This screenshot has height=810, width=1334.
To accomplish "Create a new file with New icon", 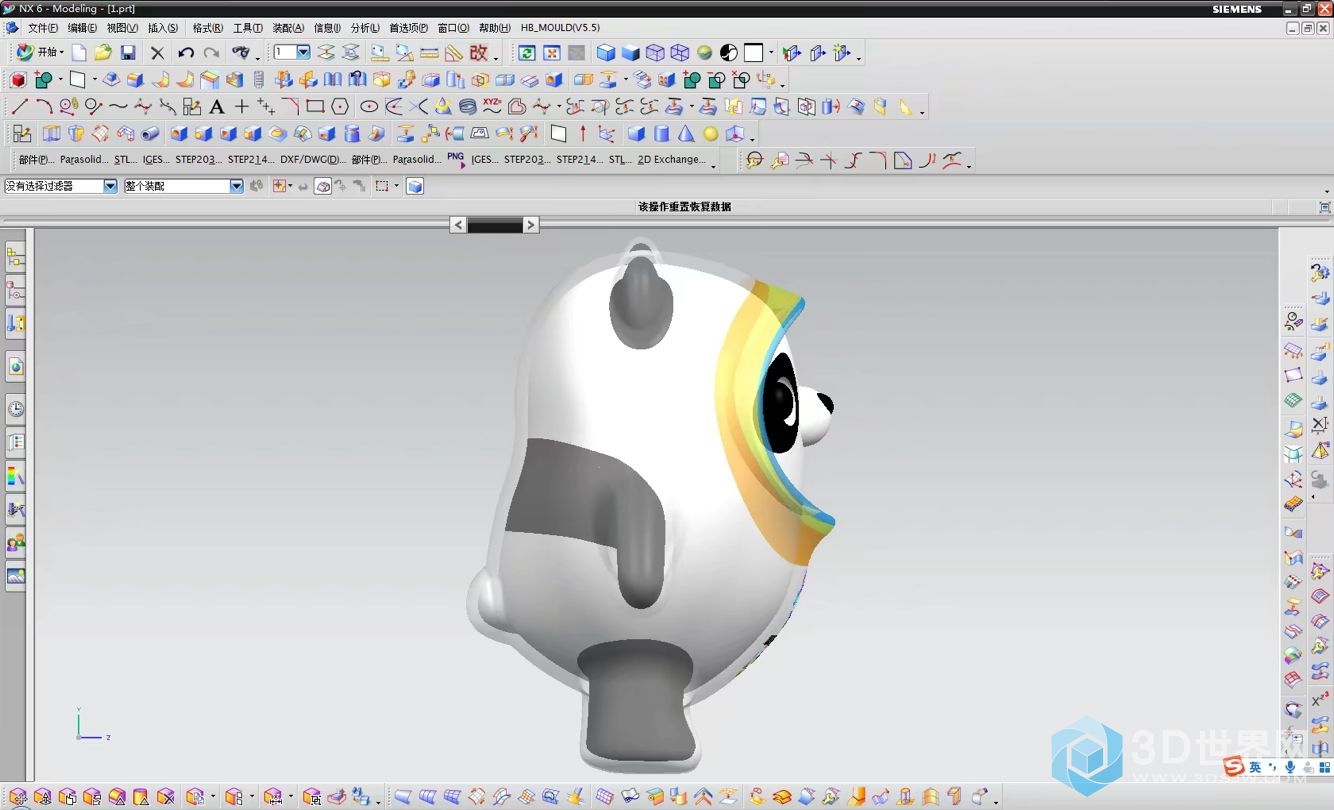I will 79,53.
